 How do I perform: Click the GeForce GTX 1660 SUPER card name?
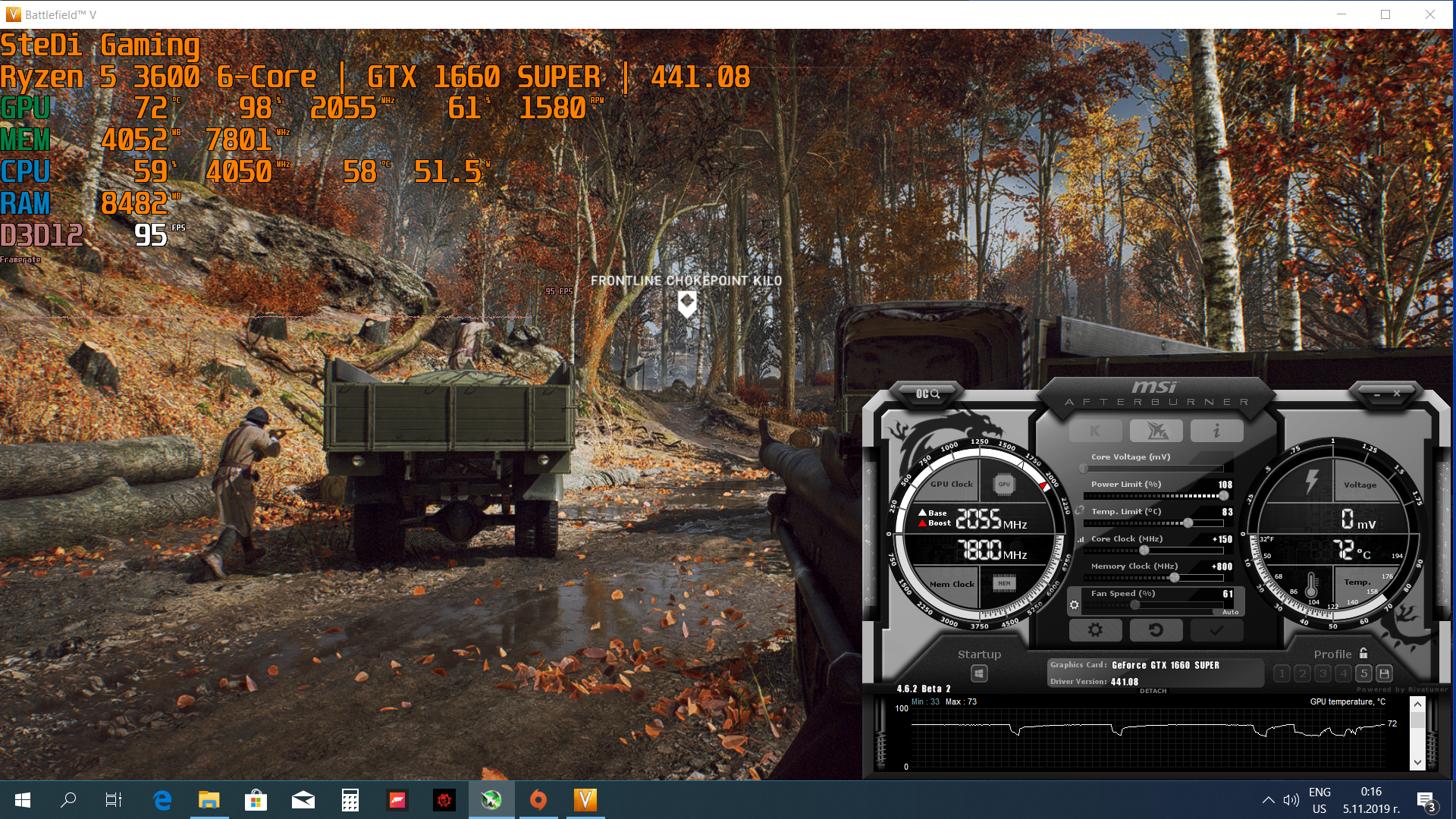(x=1166, y=665)
